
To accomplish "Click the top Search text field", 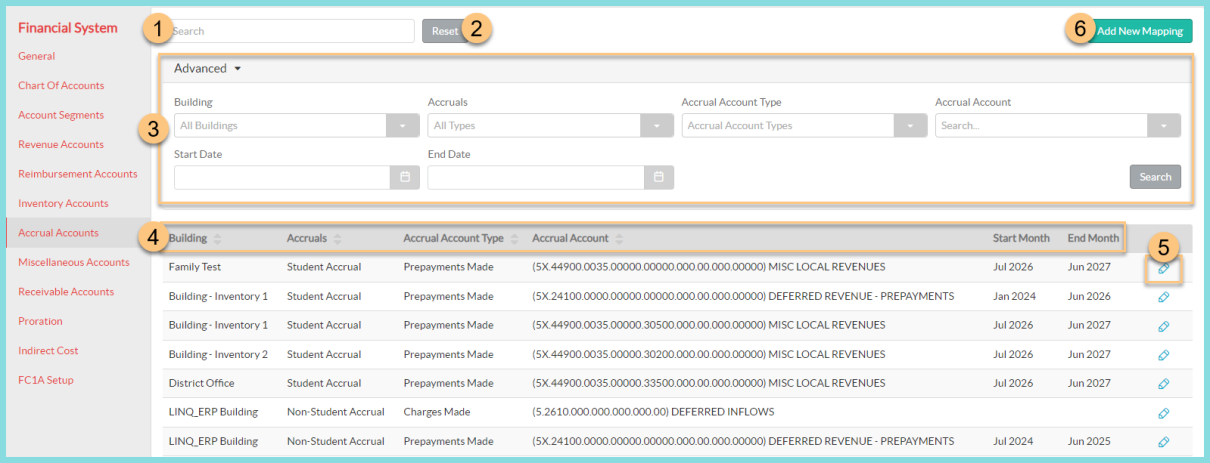I will pyautogui.click(x=290, y=31).
